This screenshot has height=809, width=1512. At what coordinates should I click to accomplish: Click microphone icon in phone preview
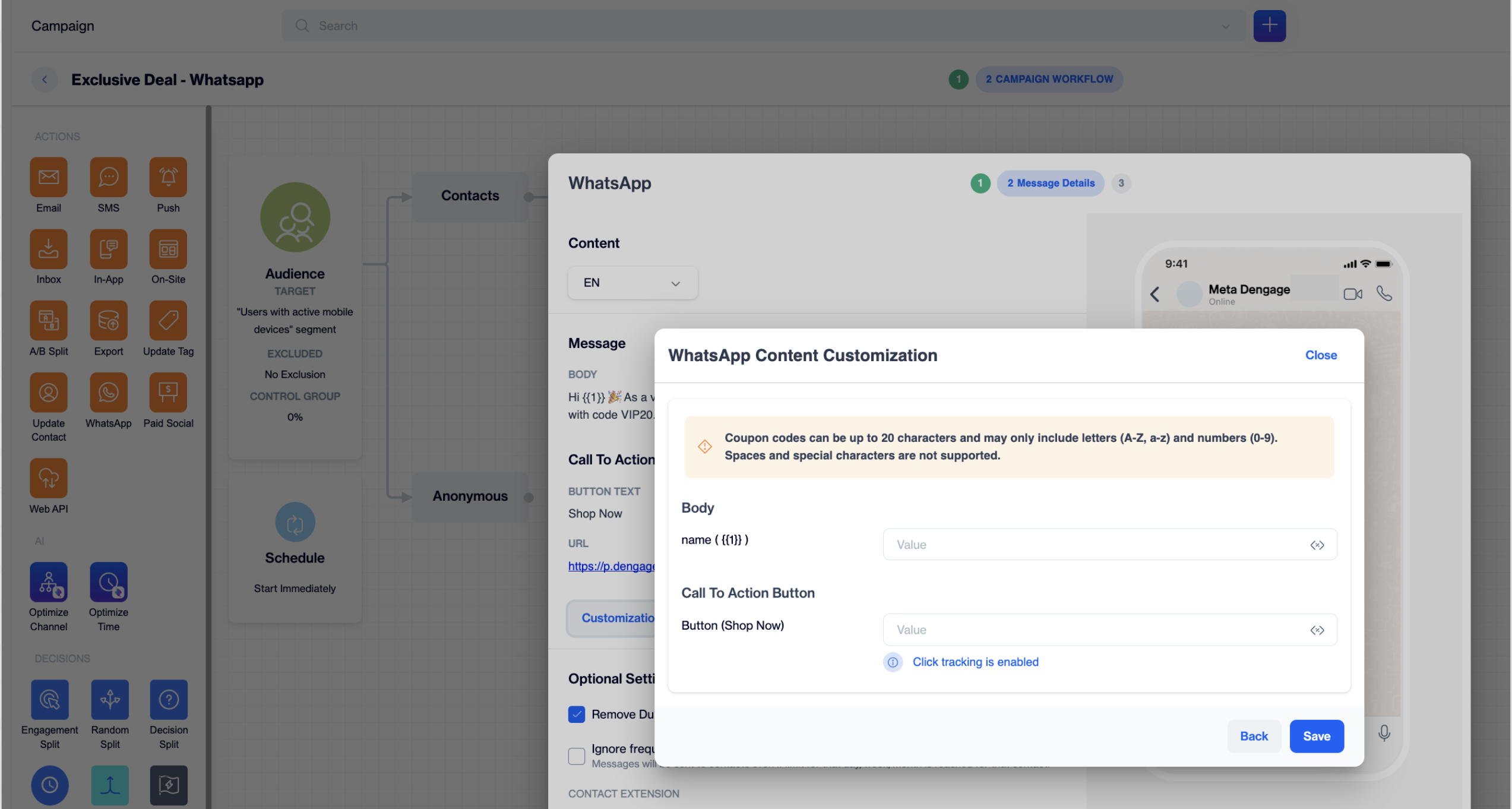point(1384,734)
